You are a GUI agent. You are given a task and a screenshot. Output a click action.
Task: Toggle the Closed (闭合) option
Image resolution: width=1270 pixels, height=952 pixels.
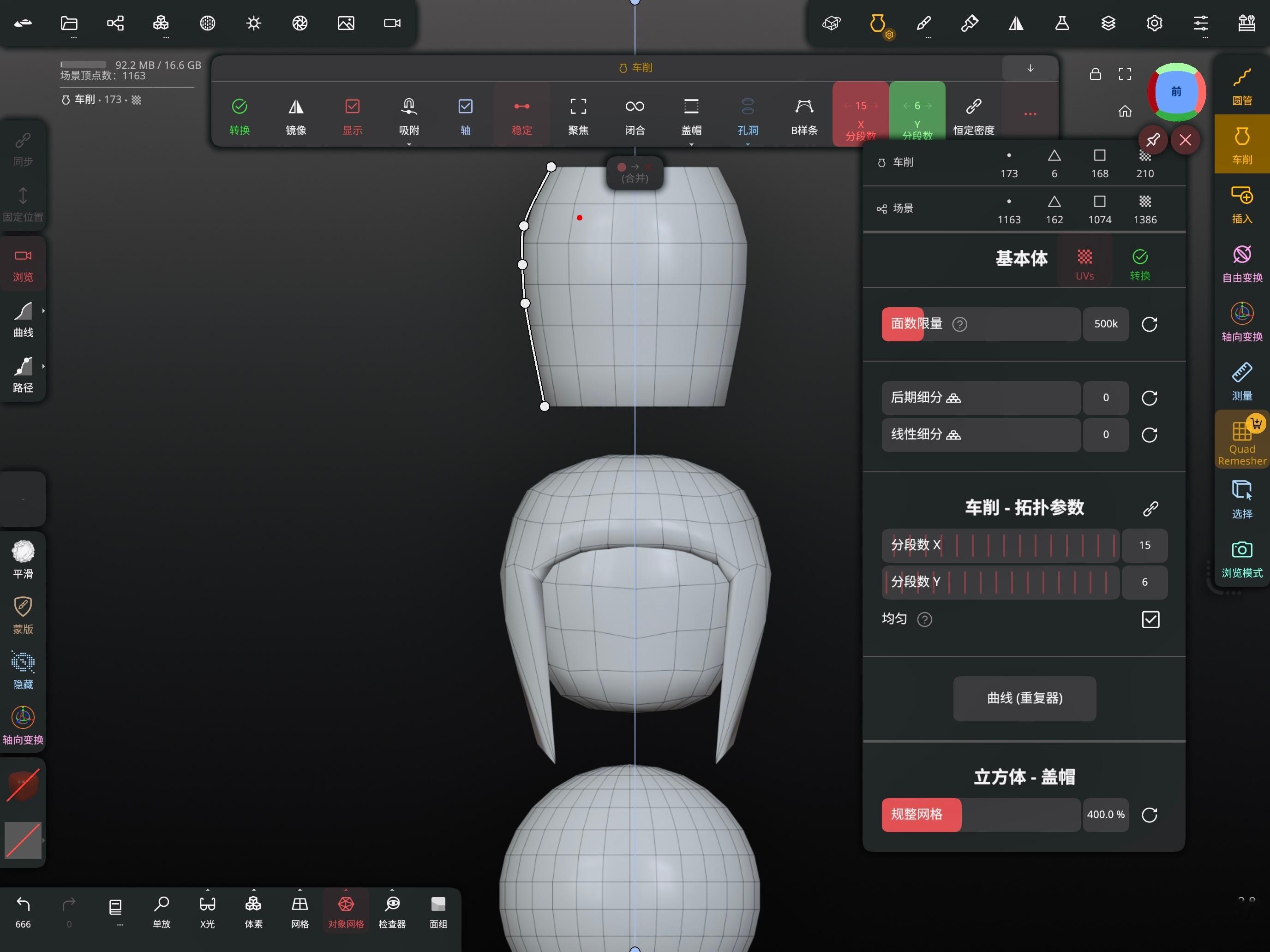point(635,116)
